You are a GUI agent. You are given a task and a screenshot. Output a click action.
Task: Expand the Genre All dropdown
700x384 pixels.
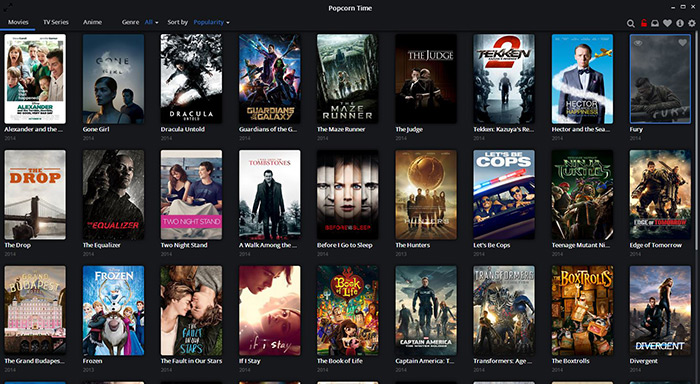[x=151, y=22]
